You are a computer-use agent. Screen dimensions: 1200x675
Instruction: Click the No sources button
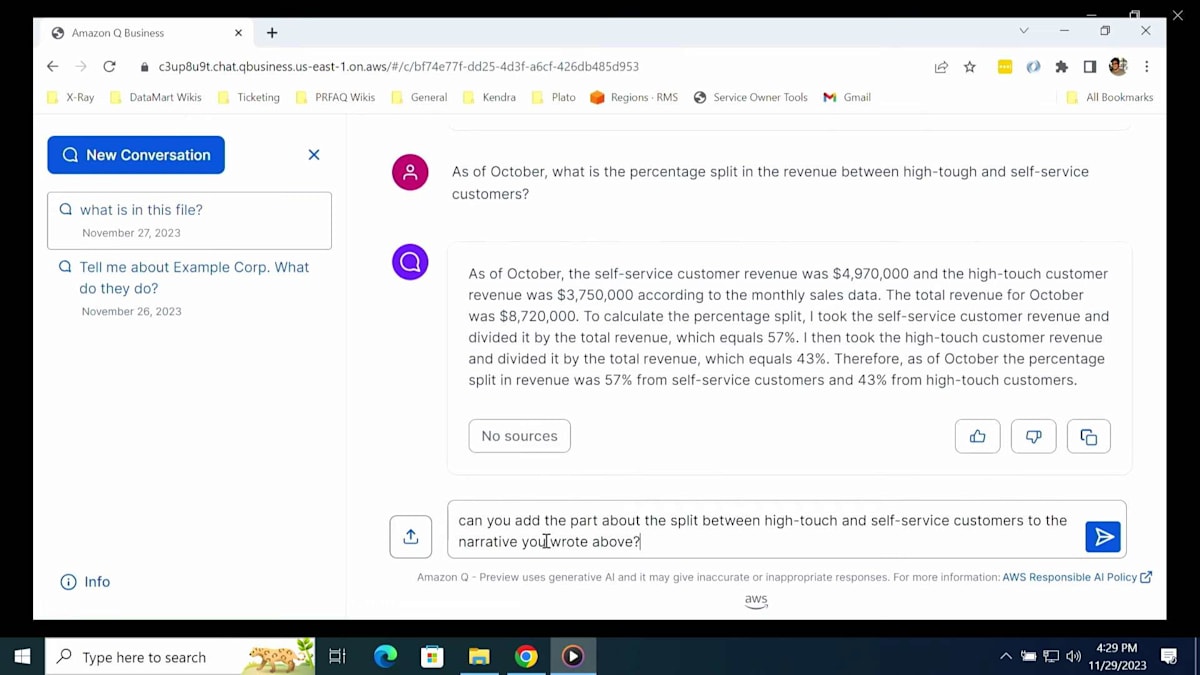(x=519, y=436)
